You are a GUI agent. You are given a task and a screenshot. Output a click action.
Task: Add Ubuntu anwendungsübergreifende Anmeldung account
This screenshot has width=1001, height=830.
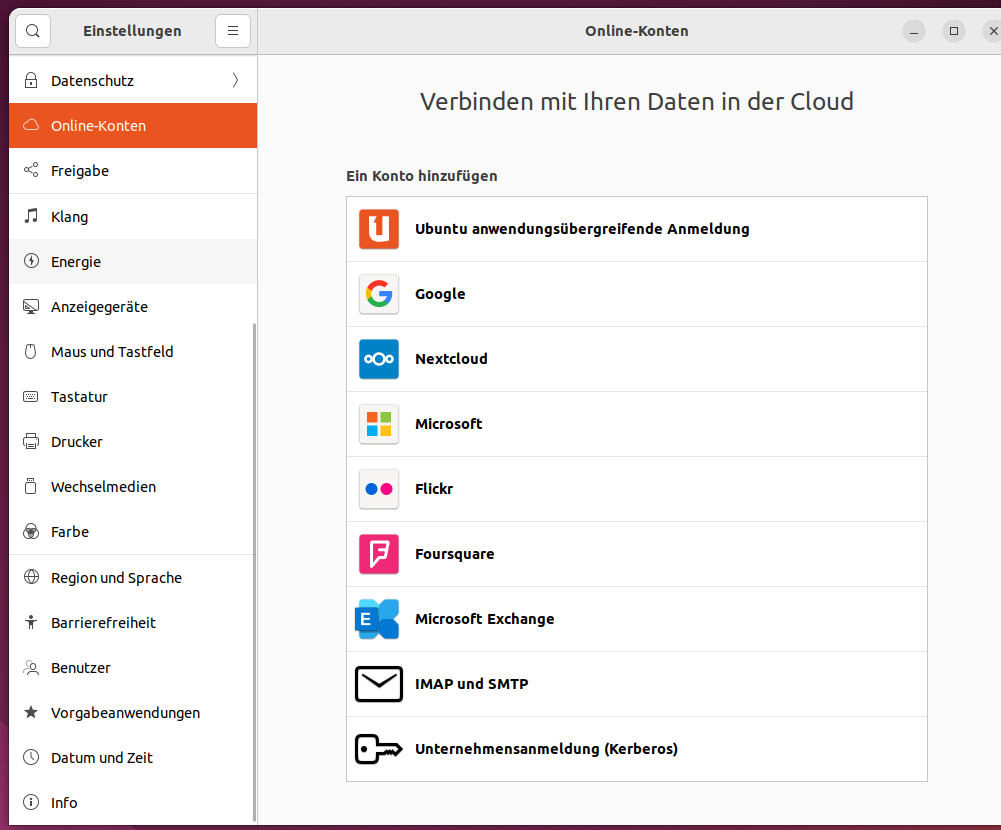pyautogui.click(x=636, y=229)
